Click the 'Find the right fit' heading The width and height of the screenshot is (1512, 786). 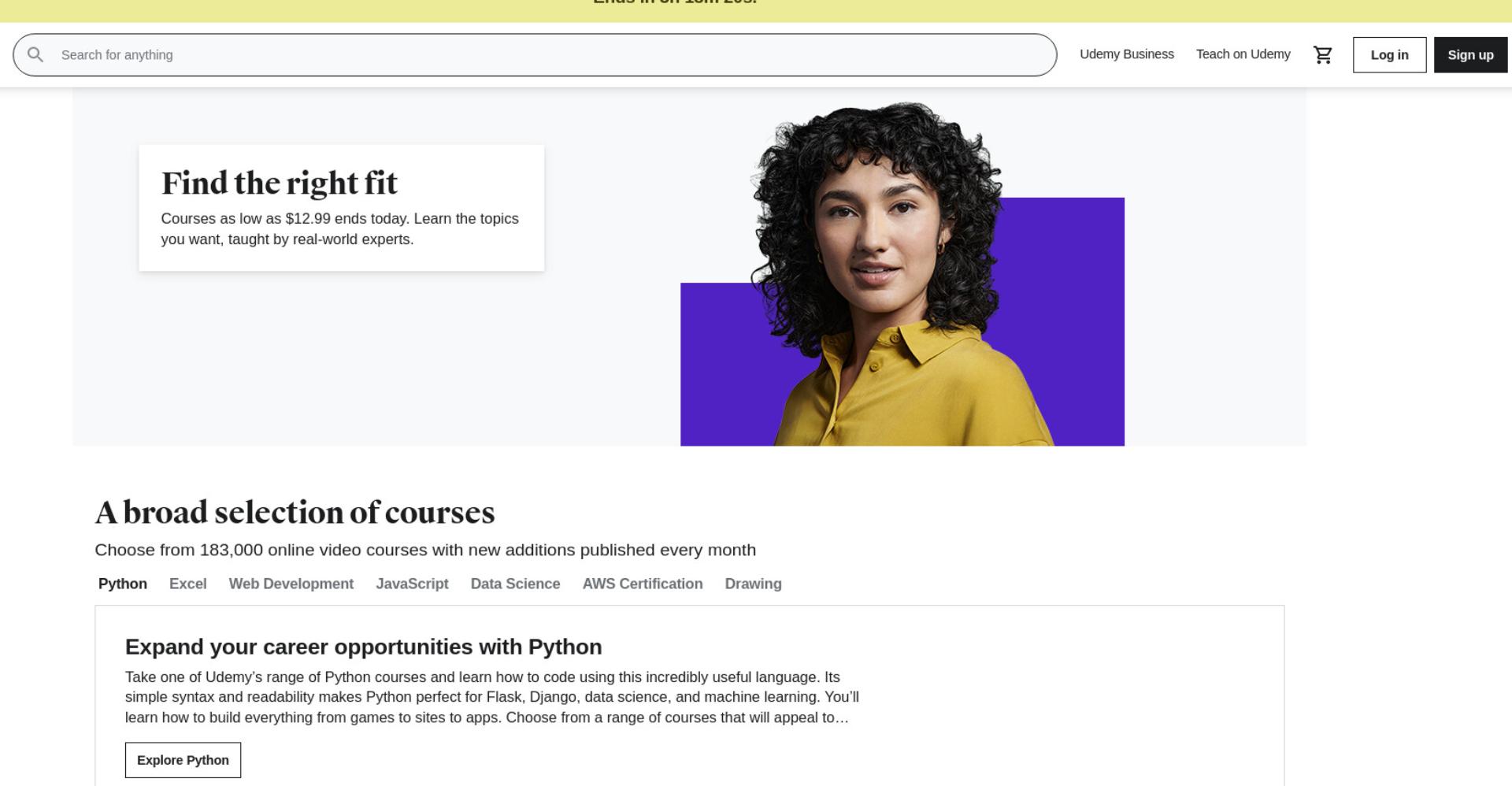280,183
